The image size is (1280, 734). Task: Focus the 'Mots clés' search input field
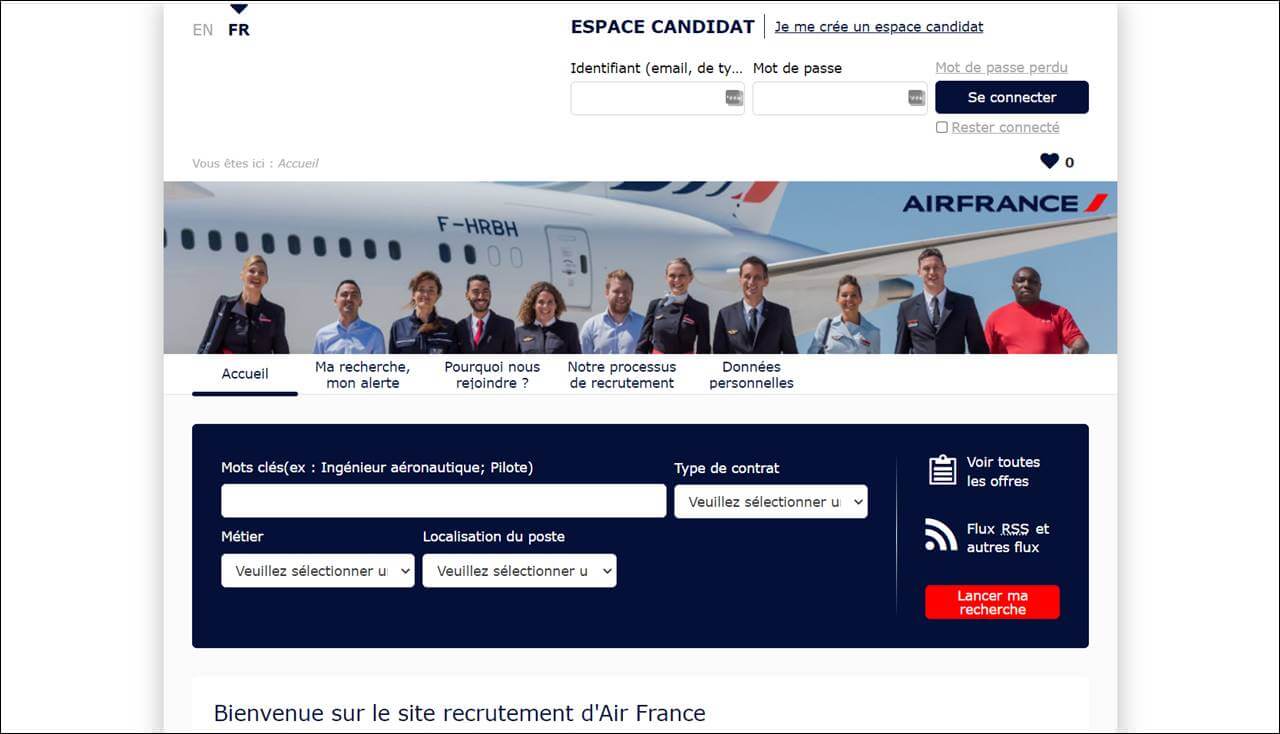[x=444, y=501]
